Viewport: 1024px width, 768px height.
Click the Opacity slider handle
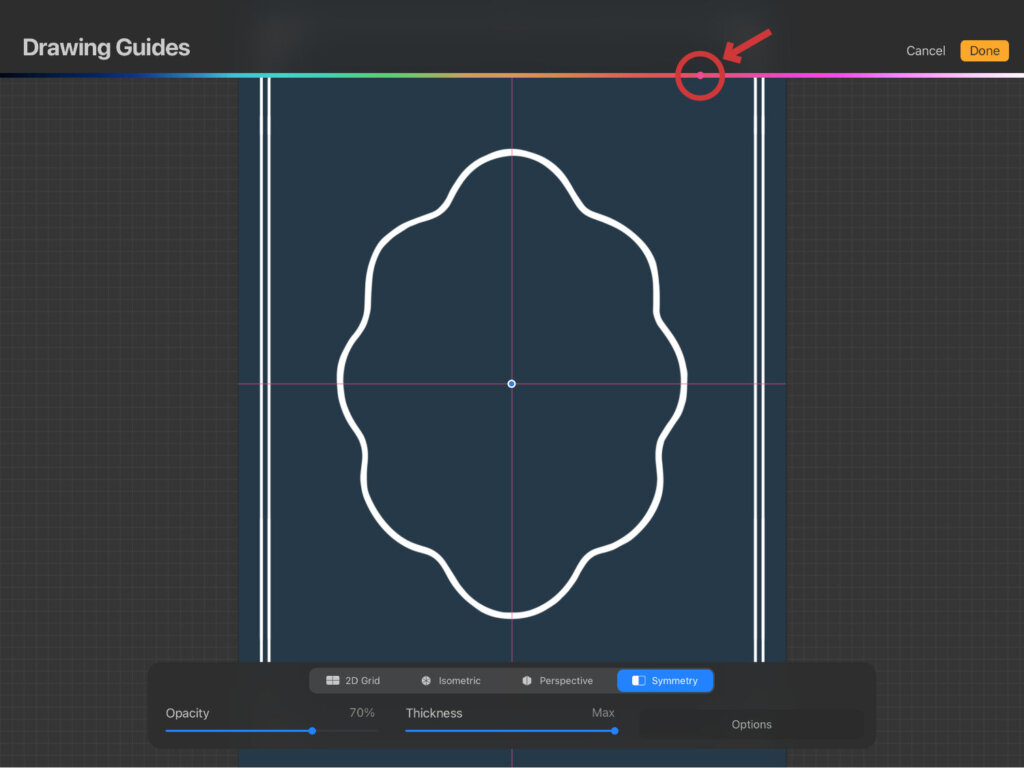312,731
